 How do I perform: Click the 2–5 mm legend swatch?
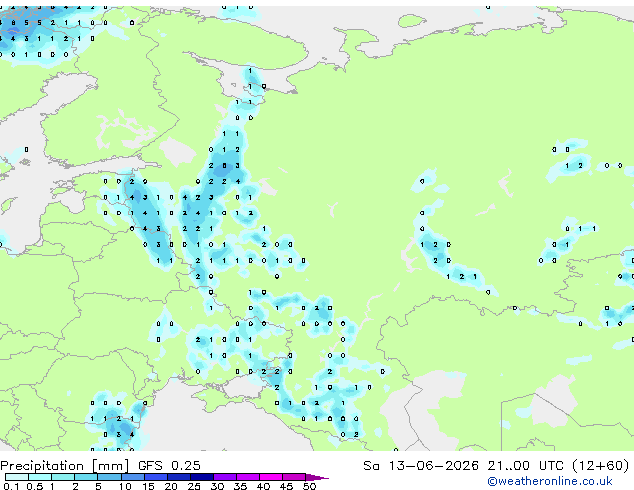tap(86, 477)
